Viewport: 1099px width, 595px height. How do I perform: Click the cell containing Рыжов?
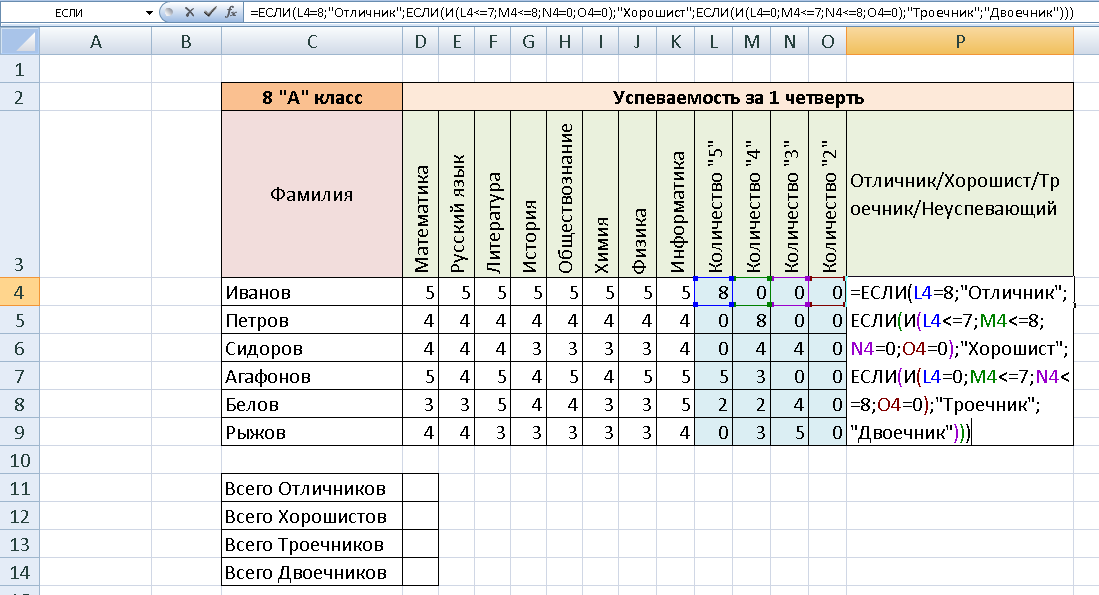312,432
